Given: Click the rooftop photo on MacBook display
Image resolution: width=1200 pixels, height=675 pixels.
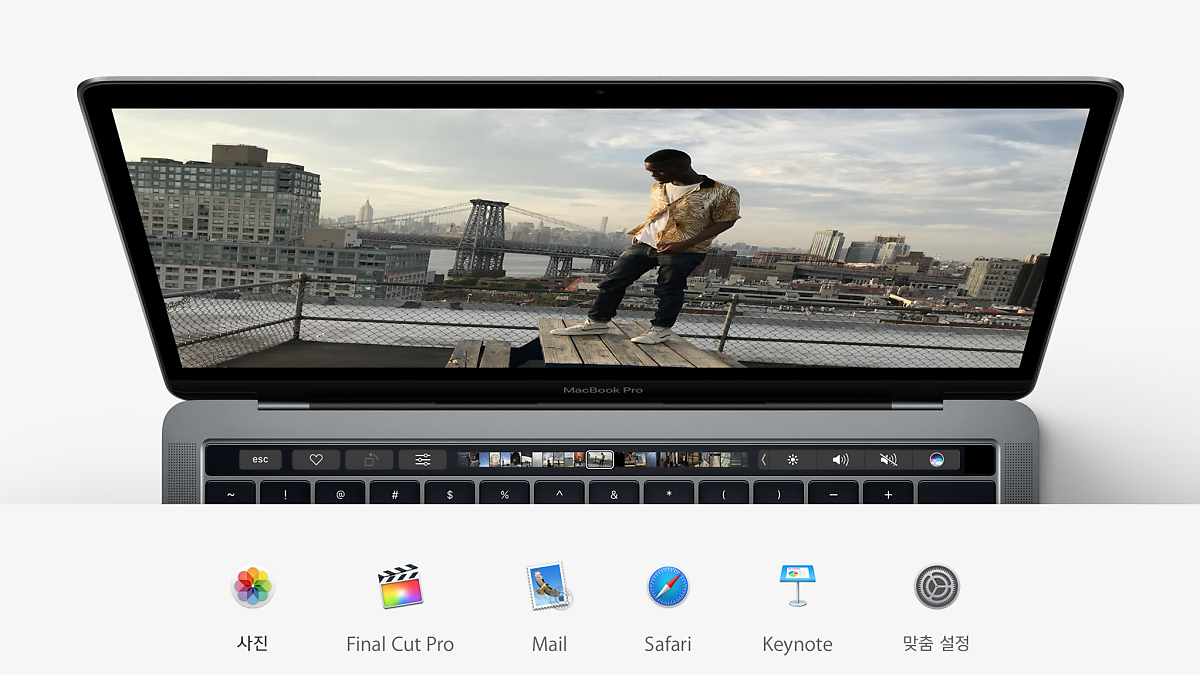Looking at the screenshot, I should 600,238.
